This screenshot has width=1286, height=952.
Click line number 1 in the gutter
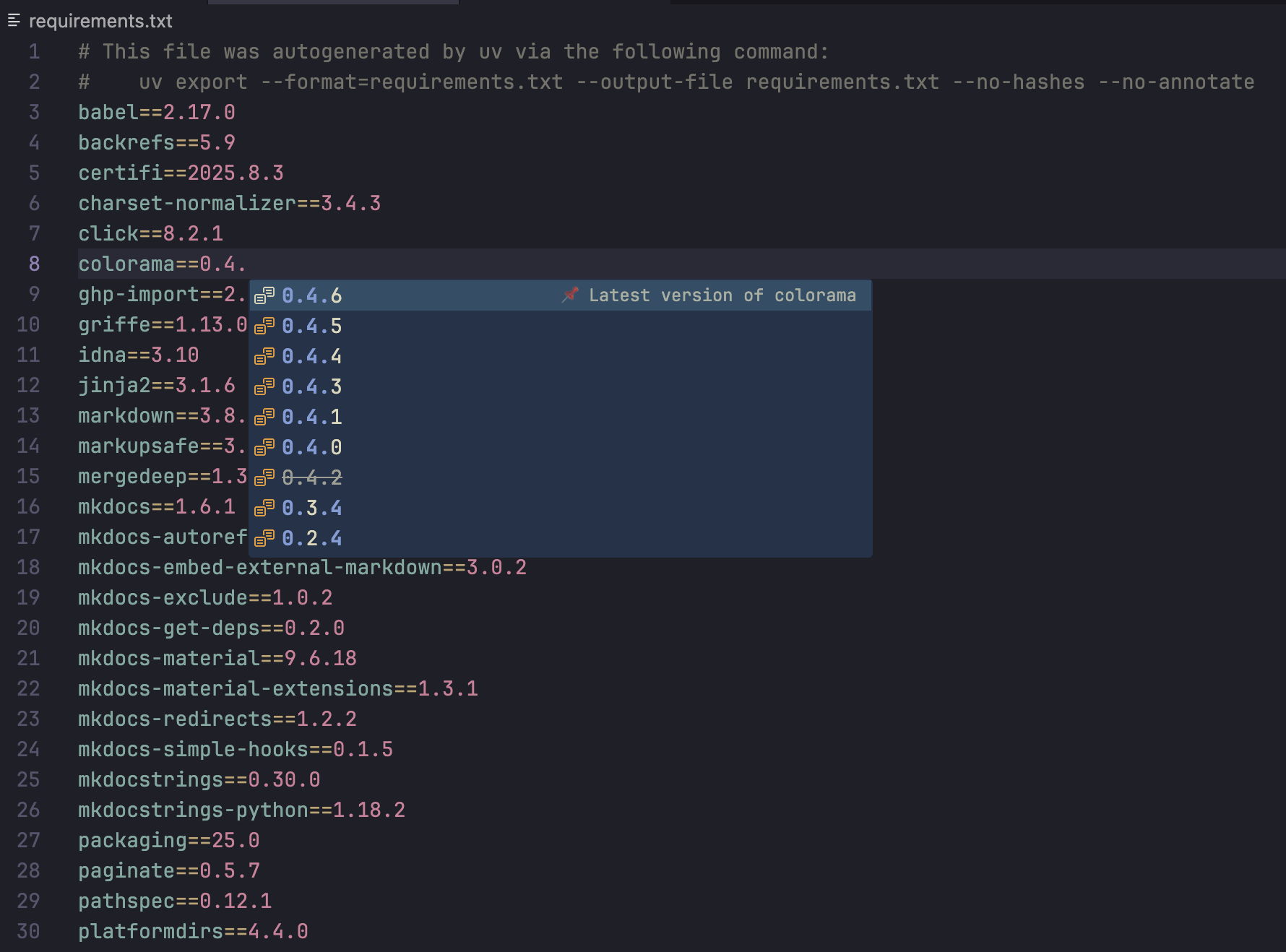[34, 51]
